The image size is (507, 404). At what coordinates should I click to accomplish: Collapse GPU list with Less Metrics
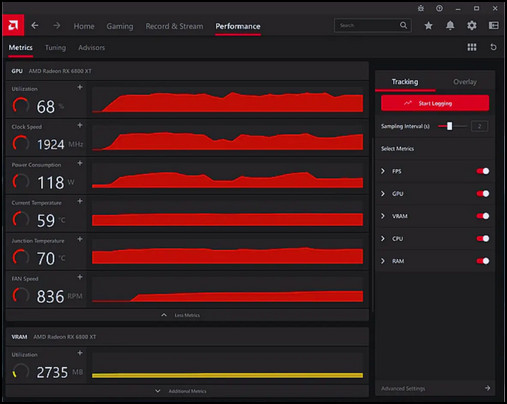tap(187, 315)
